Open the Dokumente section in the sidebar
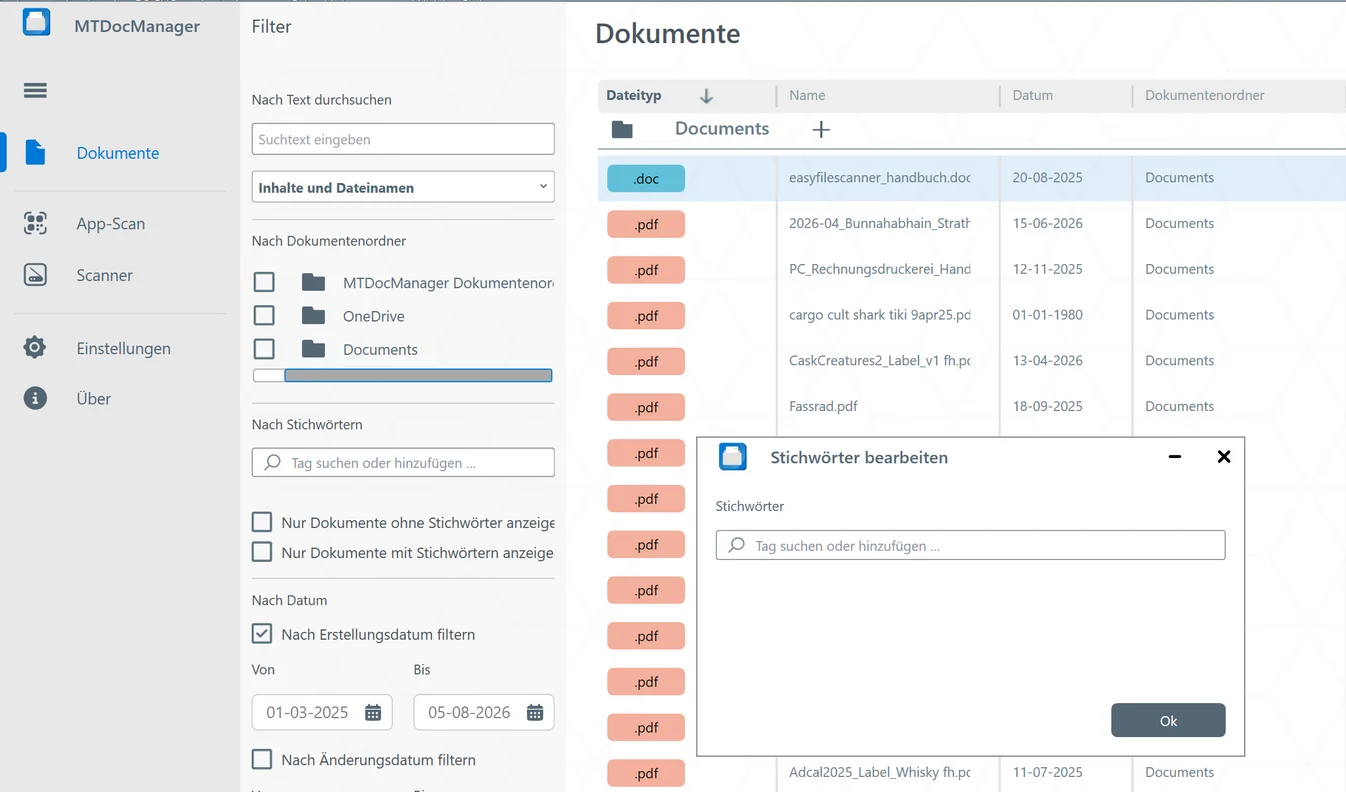This screenshot has height=792, width=1346. tap(118, 153)
